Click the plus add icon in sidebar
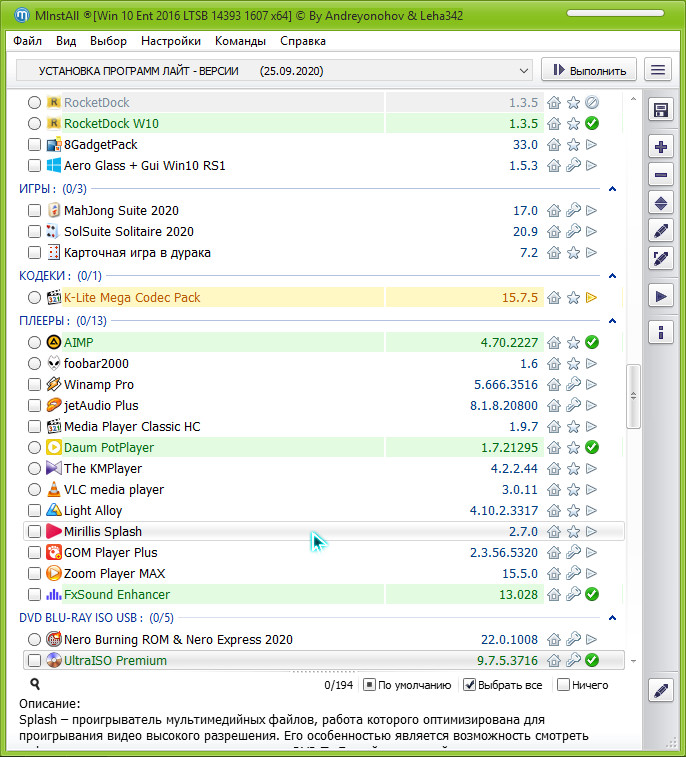 [x=660, y=147]
